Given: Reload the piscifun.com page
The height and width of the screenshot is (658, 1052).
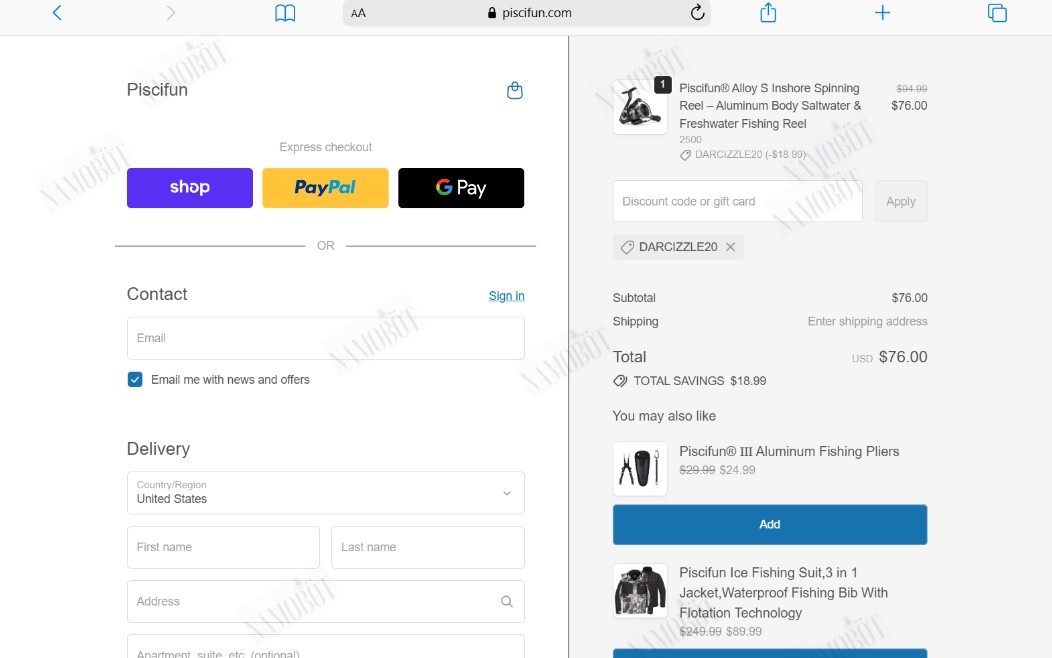Looking at the screenshot, I should click(x=697, y=12).
